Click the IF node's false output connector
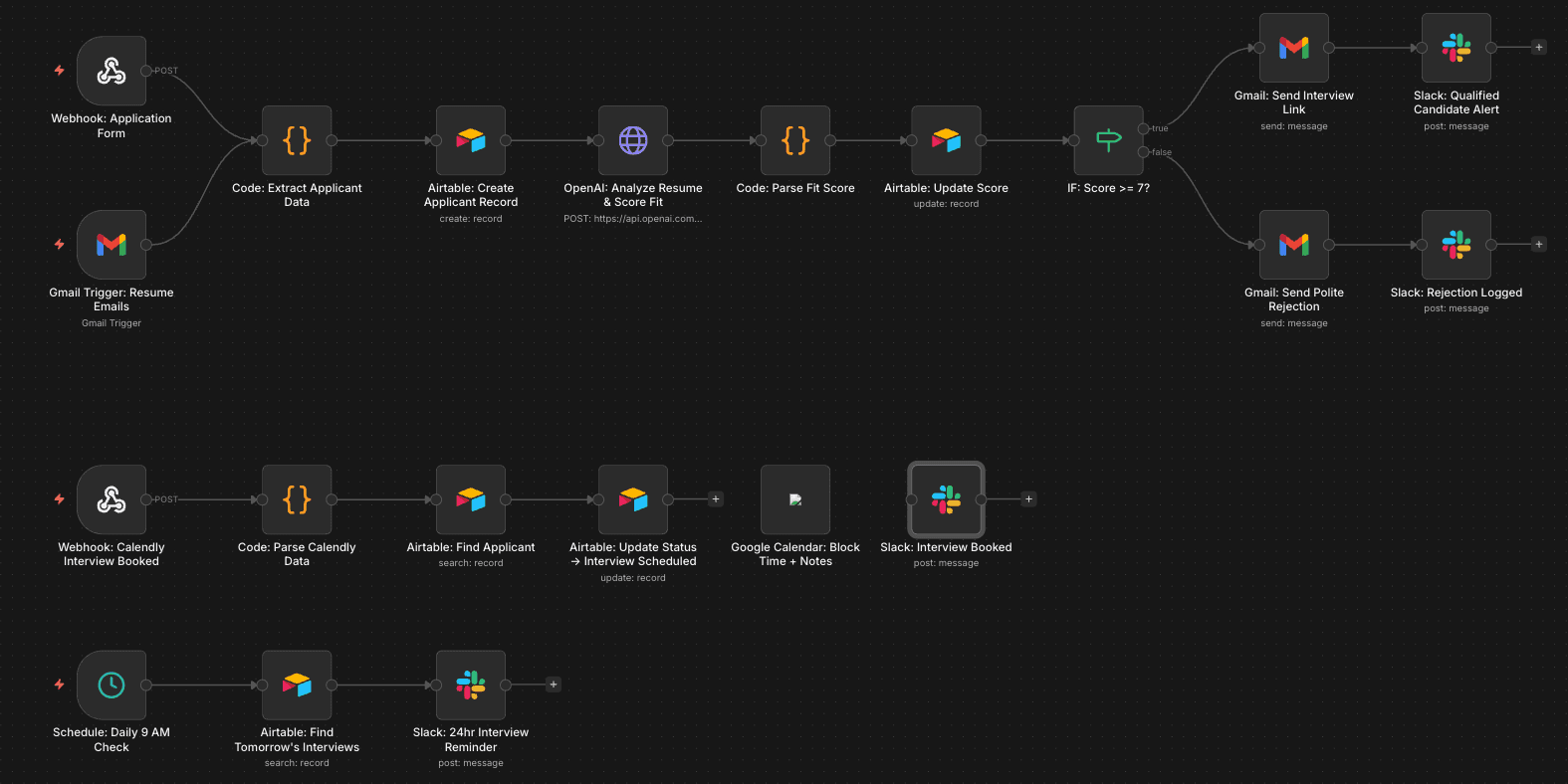This screenshot has height=784, width=1568. [1143, 152]
